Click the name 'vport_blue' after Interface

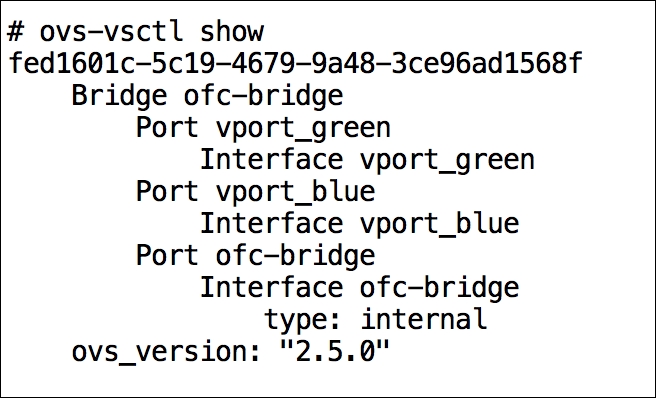click(440, 224)
